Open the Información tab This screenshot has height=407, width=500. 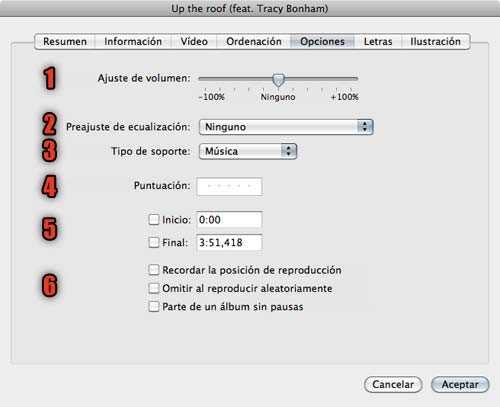click(133, 41)
